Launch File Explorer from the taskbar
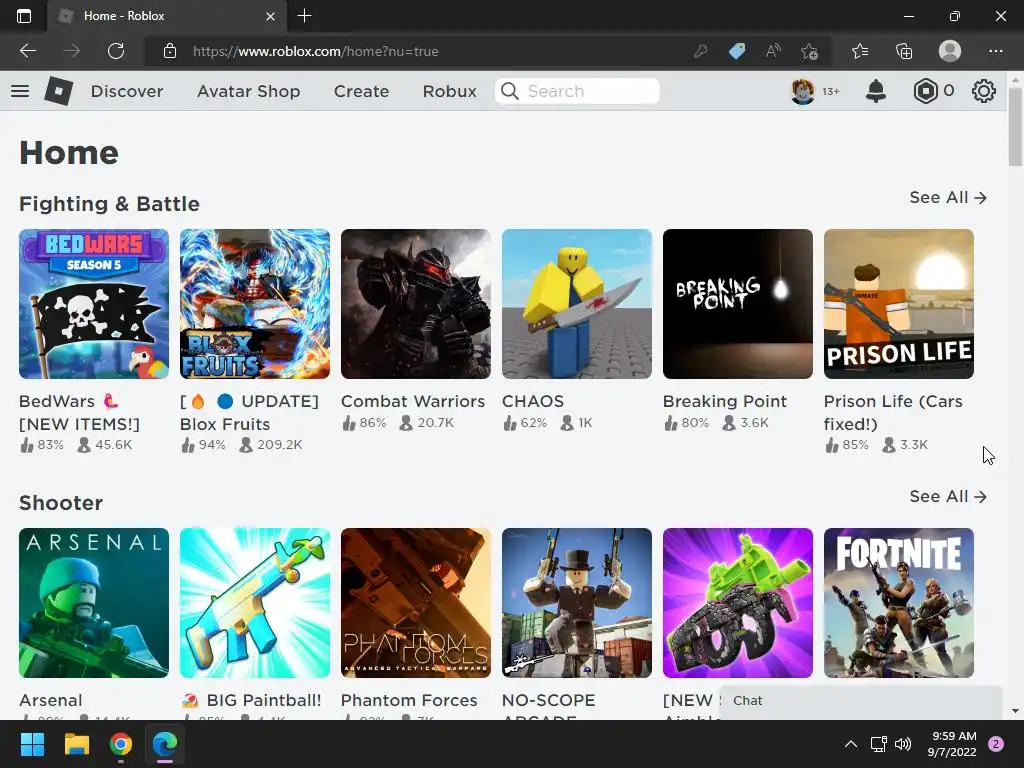The image size is (1024, 768). (76, 744)
